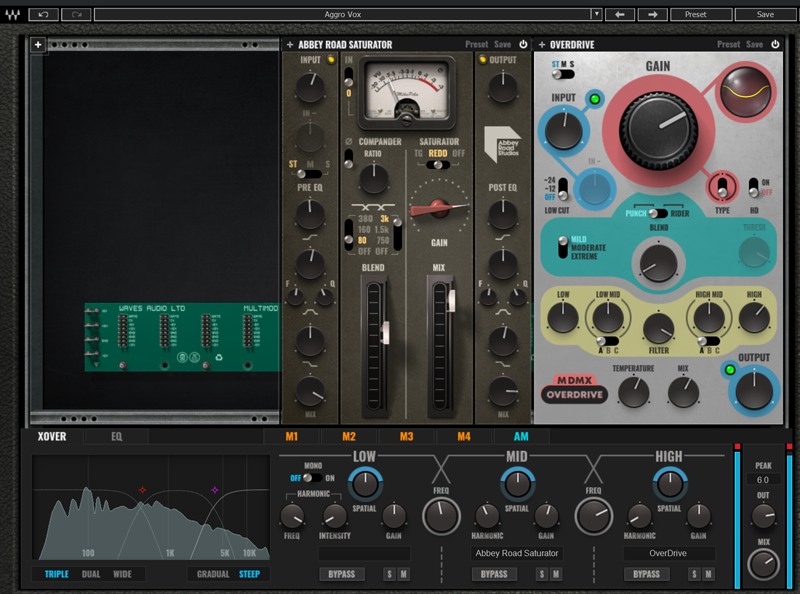Click the PEAK 6.0 value field

(763, 480)
